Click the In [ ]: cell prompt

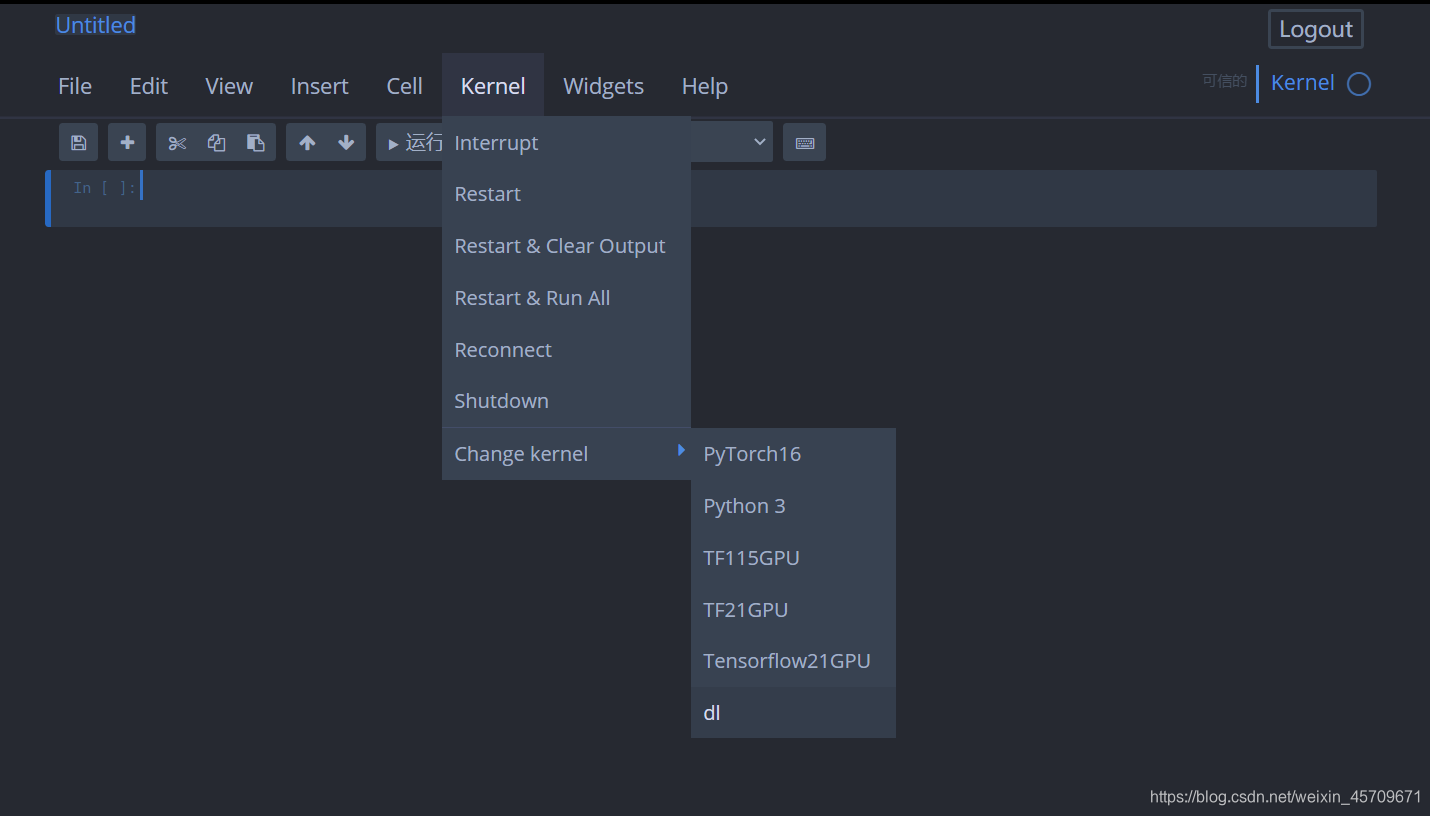point(104,188)
